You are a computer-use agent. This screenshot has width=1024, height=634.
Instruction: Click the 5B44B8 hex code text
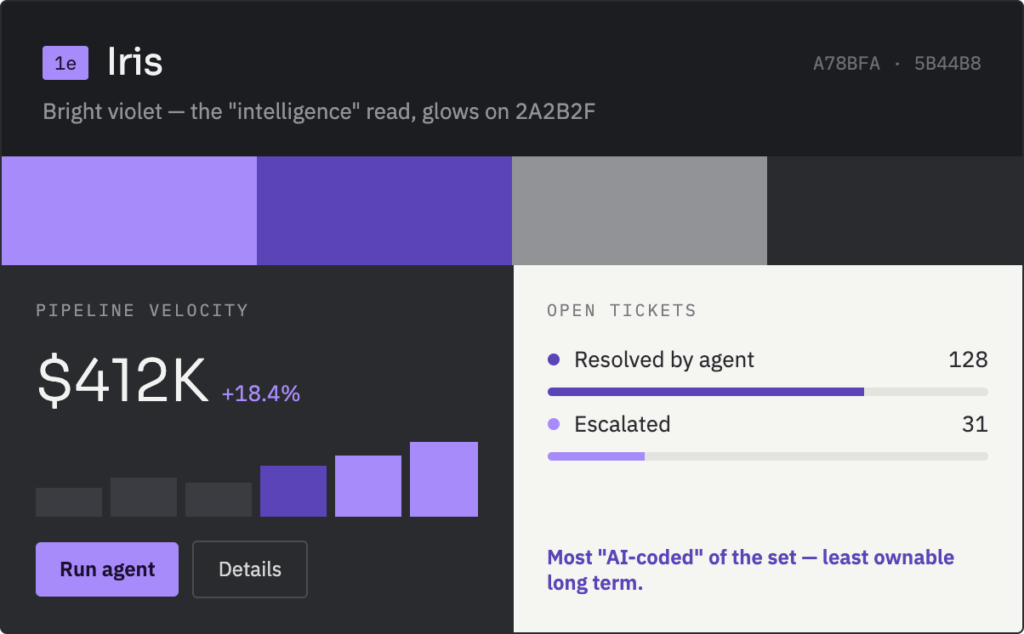point(948,63)
